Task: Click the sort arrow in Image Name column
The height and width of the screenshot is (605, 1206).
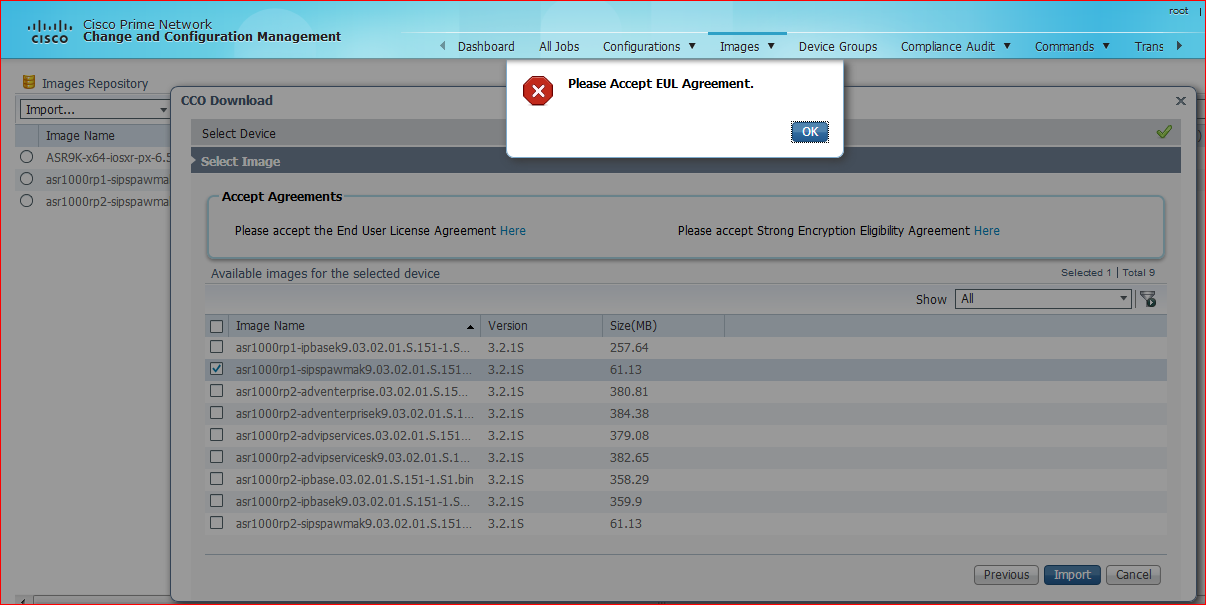Action: point(470,327)
